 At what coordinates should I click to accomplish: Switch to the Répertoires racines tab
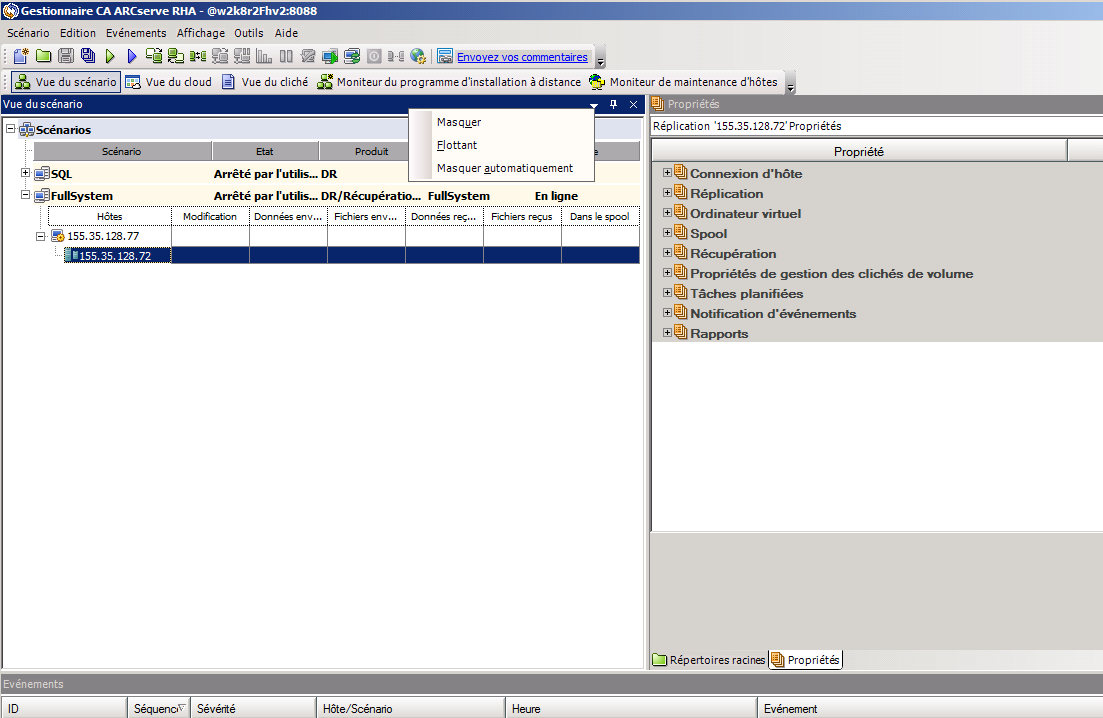click(709, 660)
